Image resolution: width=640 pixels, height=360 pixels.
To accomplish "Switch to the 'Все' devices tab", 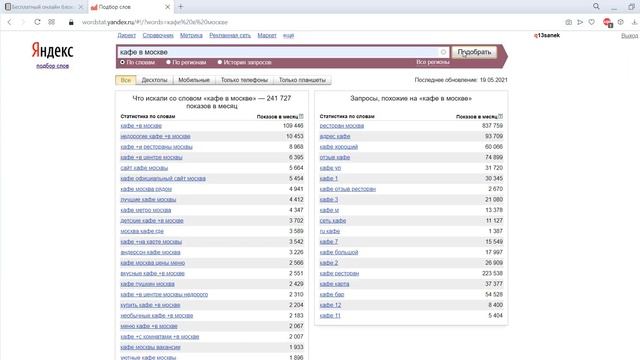I will click(126, 80).
